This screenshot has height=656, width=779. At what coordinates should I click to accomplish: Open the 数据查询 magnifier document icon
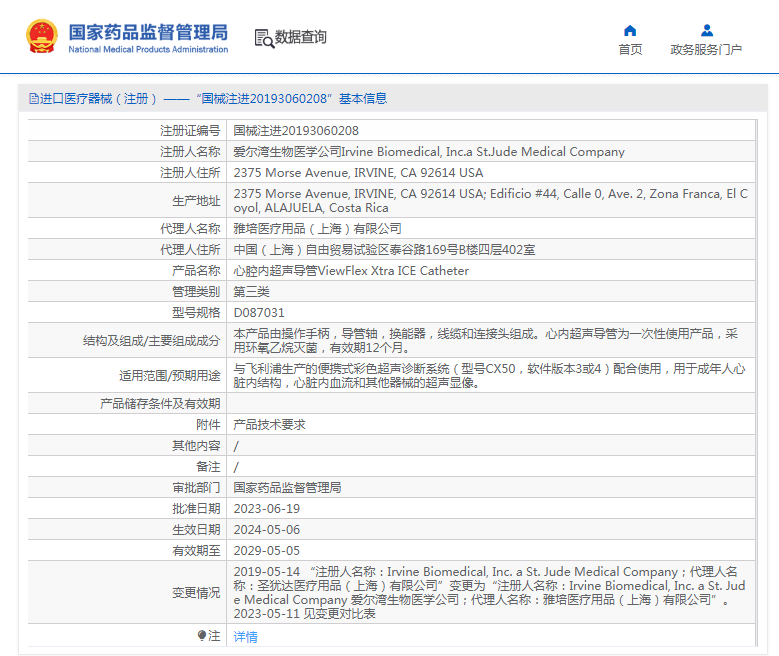tap(264, 38)
